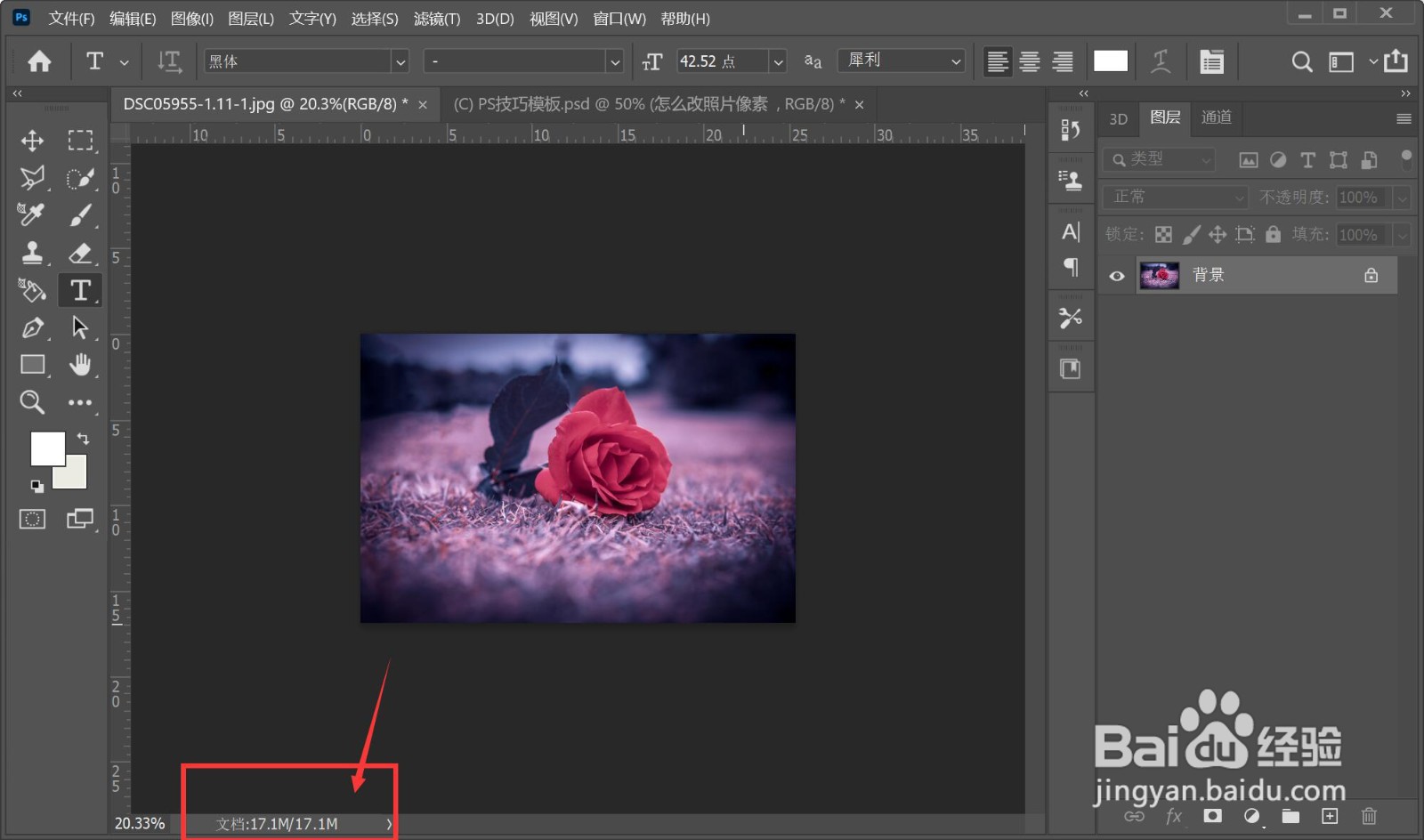The image size is (1424, 840).
Task: Toggle visibility of the 背景 layer
Action: coord(1117,276)
